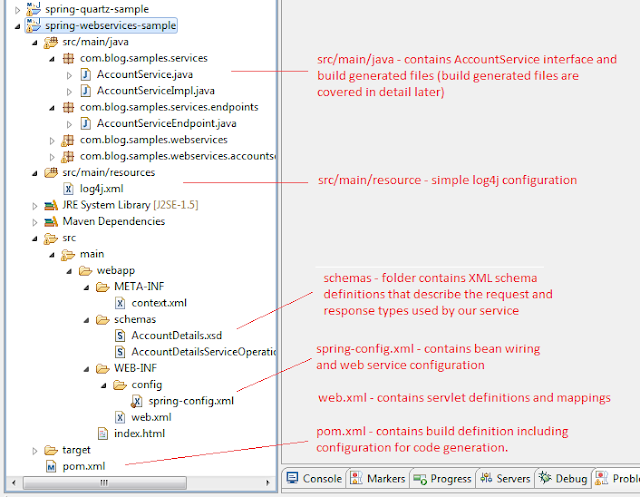Viewport: 640px width, 497px height.
Task: Click the index.html file icon
Action: [x=103, y=433]
